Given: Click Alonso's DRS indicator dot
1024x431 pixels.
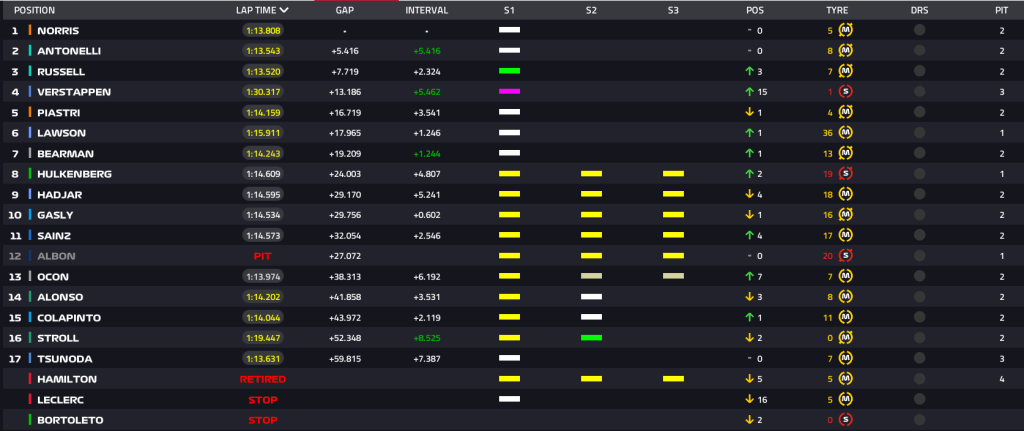Looking at the screenshot, I should point(920,297).
